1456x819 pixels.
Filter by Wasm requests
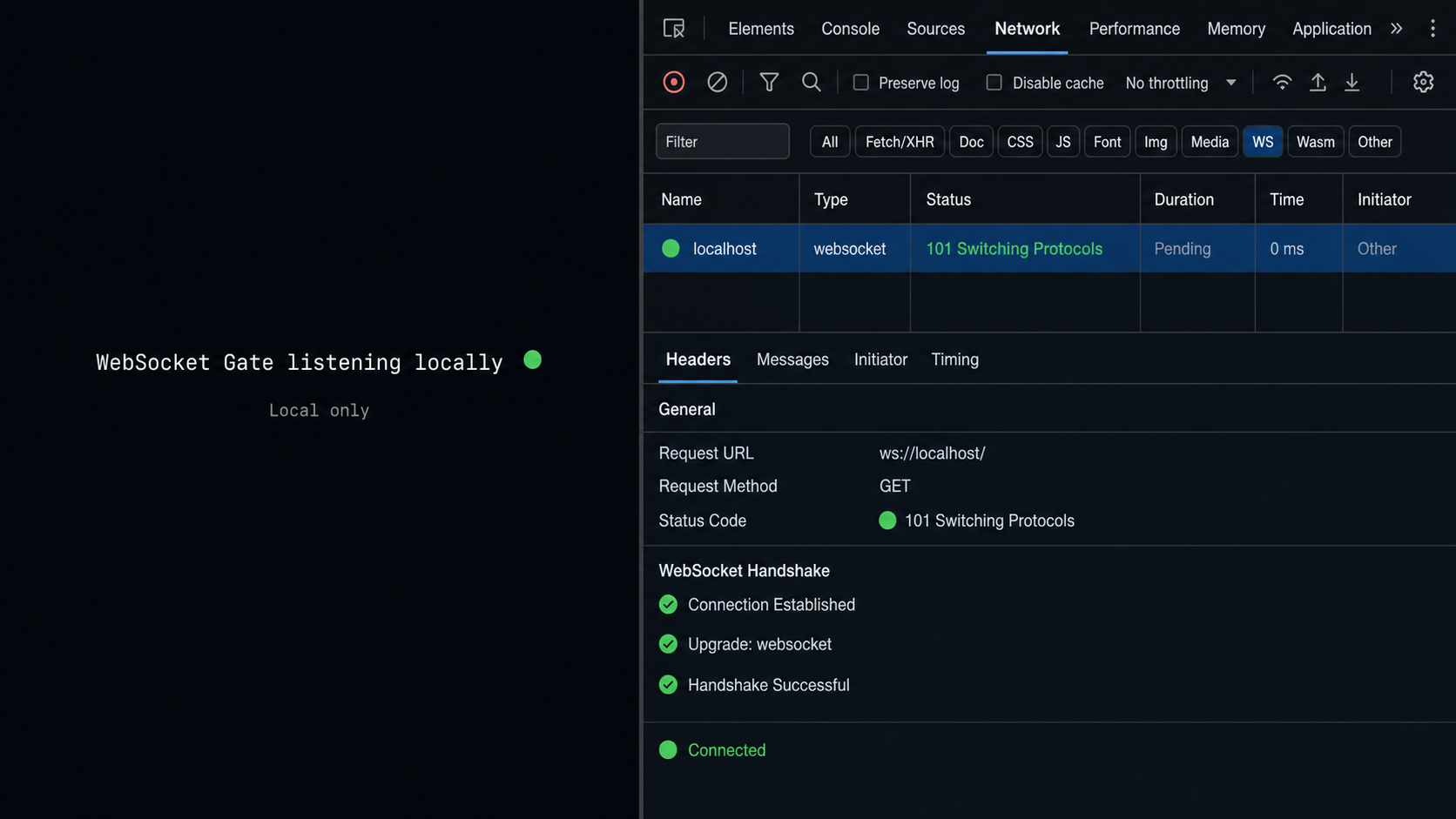pyautogui.click(x=1316, y=142)
